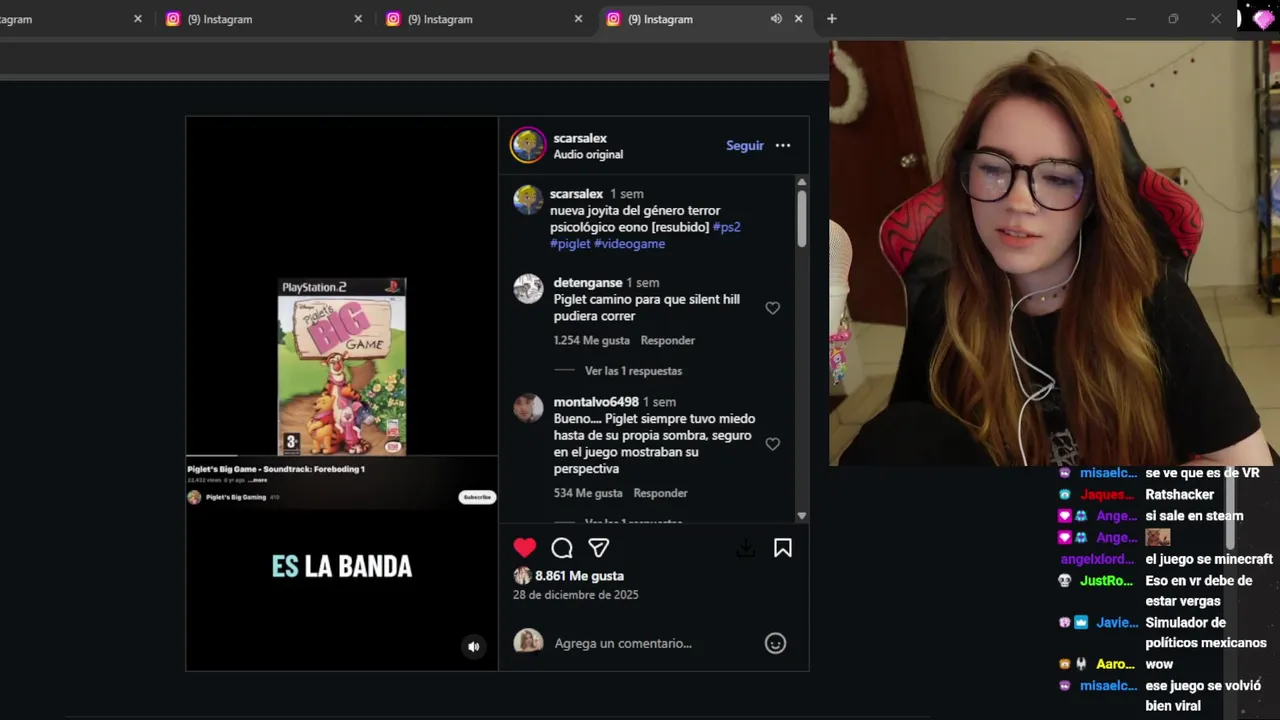This screenshot has width=1280, height=720.
Task: Mute the tab via its speaker icon
Action: 776,19
